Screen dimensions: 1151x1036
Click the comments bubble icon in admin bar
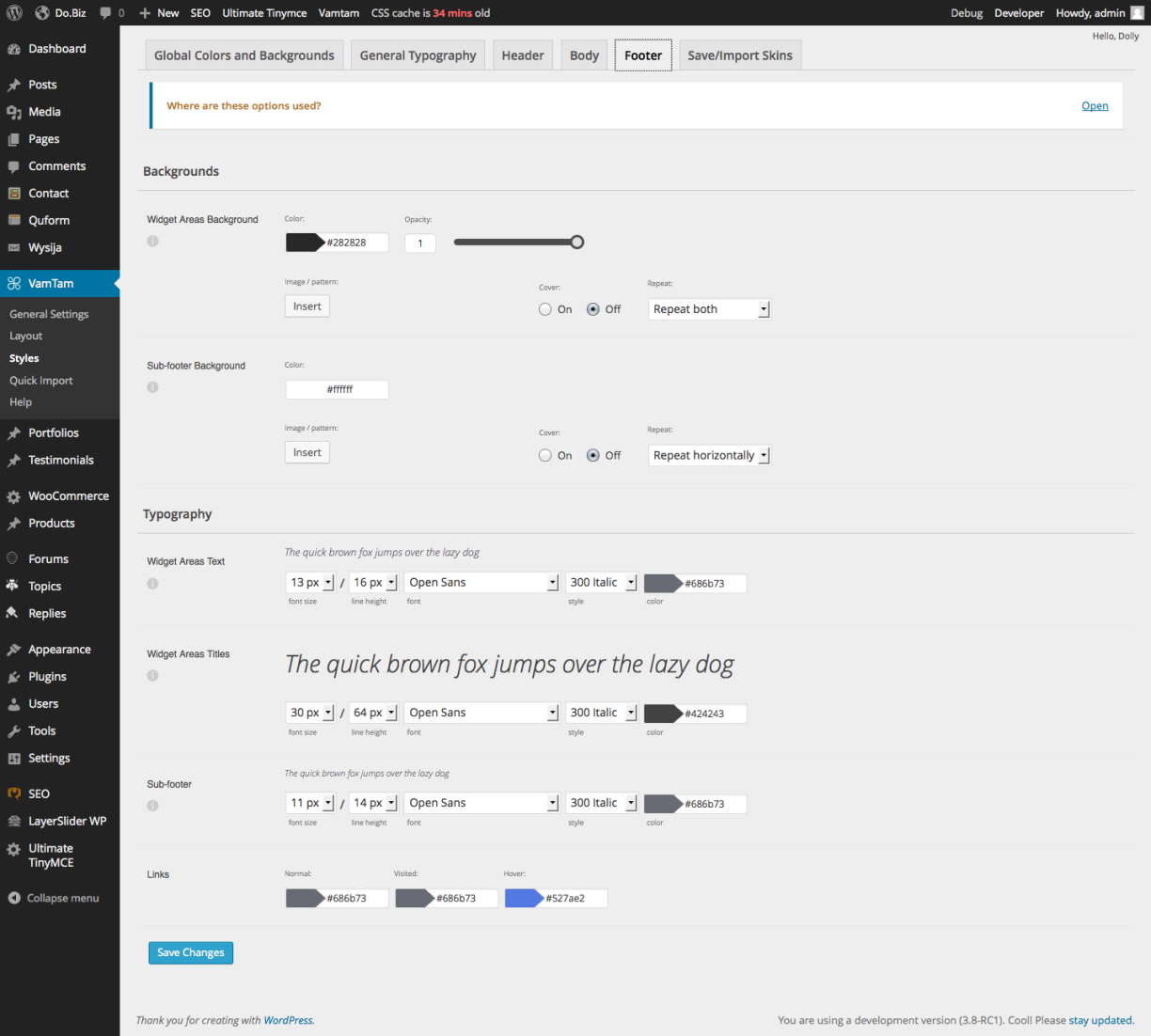click(105, 13)
